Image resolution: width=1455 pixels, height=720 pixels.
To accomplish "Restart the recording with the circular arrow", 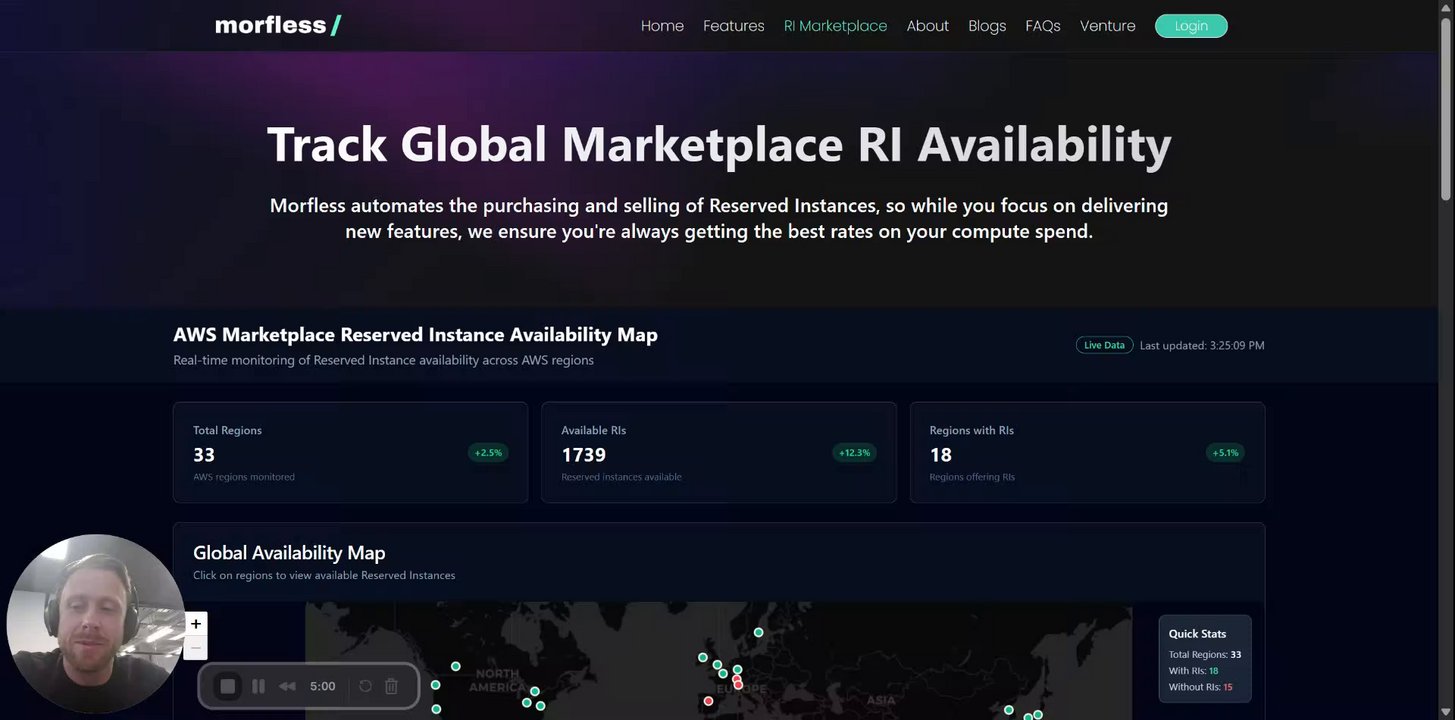I will (x=365, y=686).
